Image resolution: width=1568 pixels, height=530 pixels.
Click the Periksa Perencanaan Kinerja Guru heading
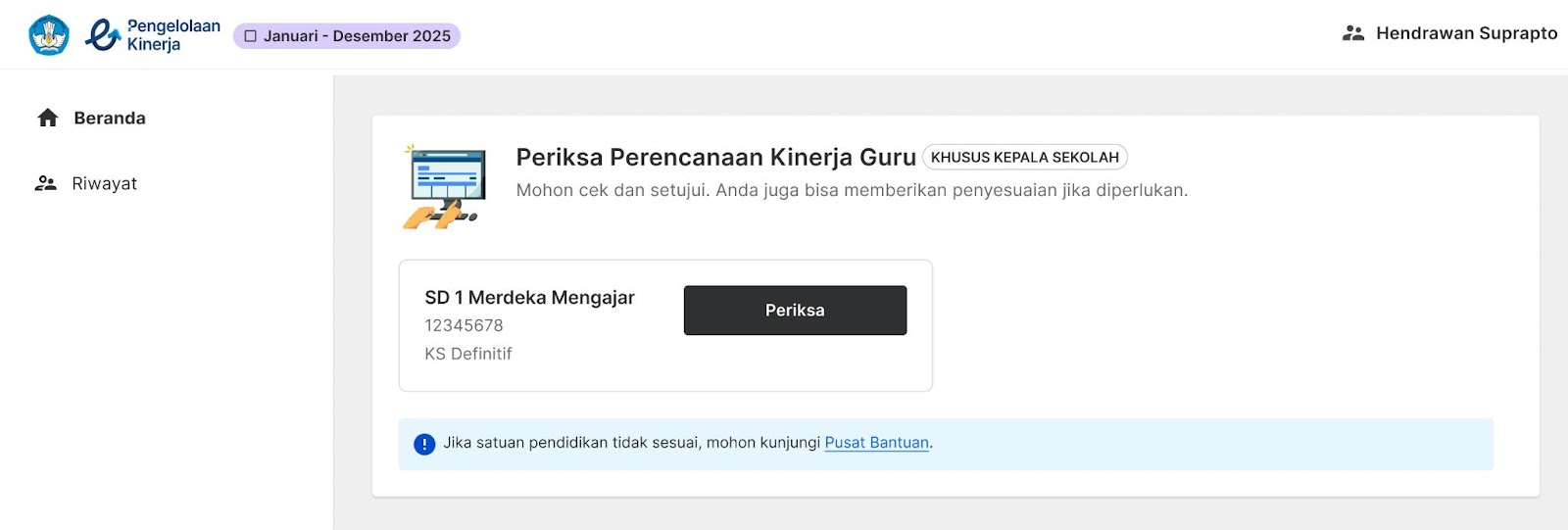coord(716,157)
